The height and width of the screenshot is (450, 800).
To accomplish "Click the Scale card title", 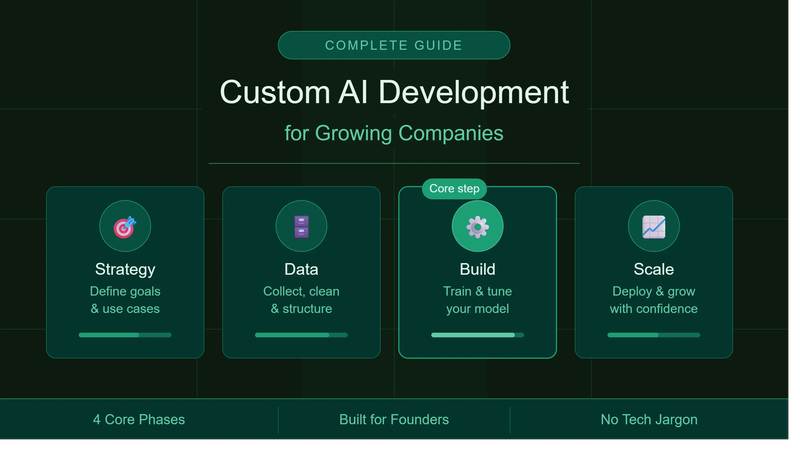I will (x=654, y=269).
